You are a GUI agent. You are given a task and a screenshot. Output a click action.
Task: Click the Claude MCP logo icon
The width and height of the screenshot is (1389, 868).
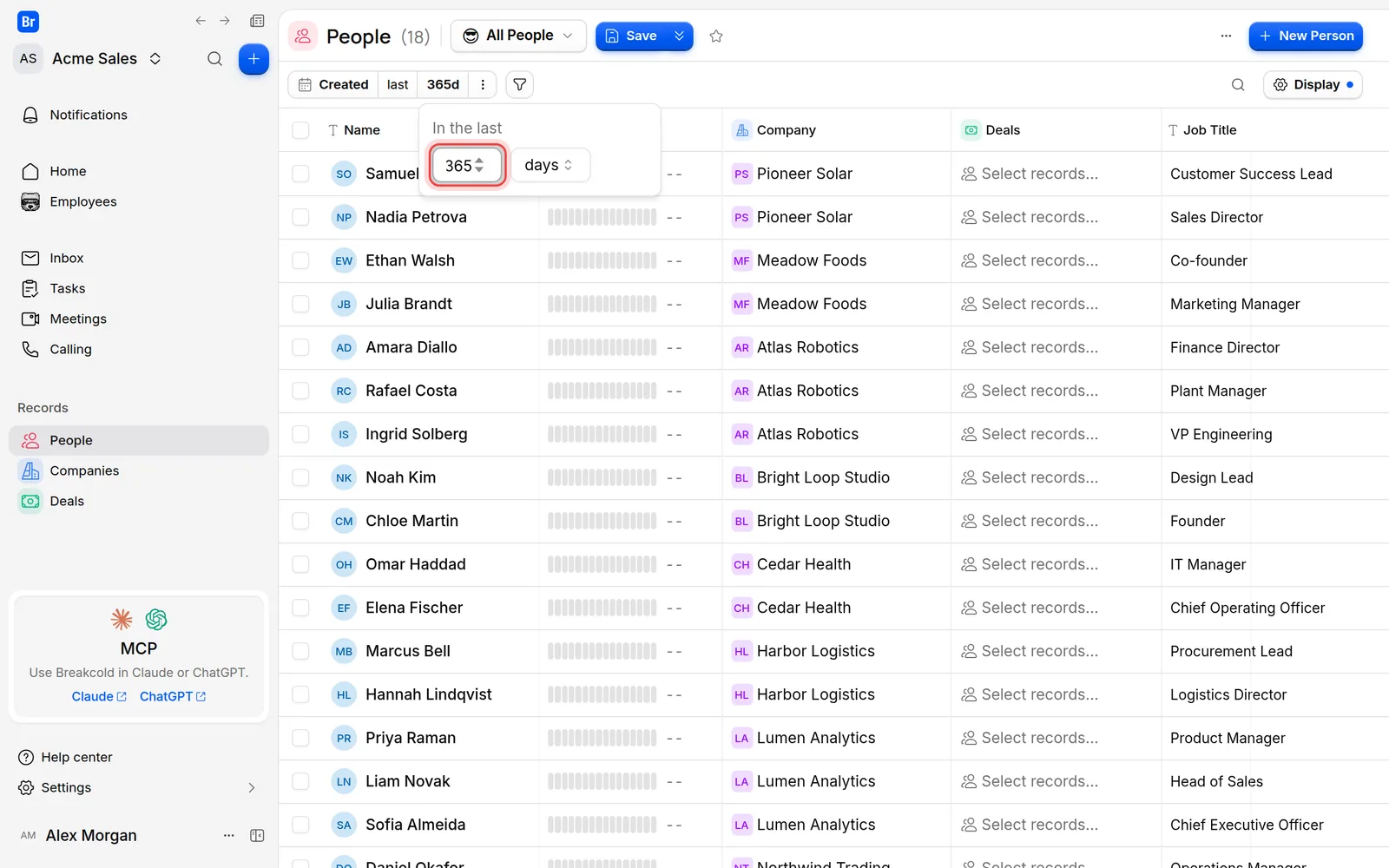pos(122,619)
